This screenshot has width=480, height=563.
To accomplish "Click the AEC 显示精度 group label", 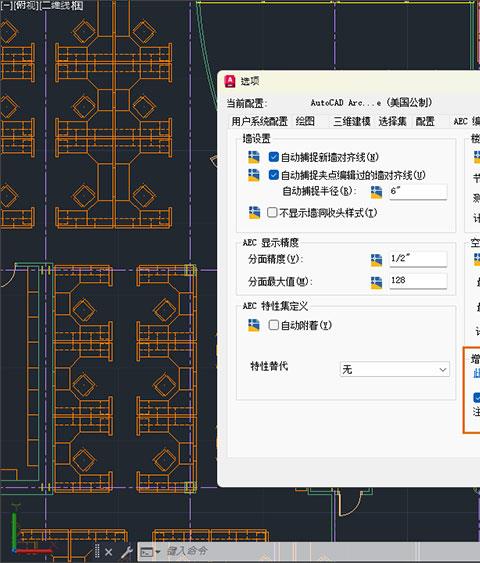I will (271, 243).
